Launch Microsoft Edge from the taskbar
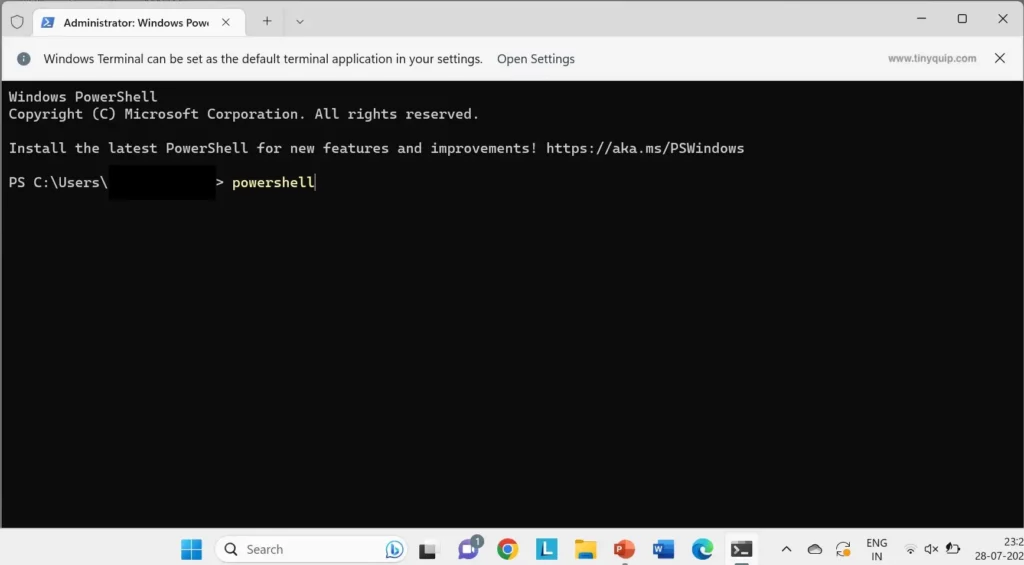 click(703, 549)
